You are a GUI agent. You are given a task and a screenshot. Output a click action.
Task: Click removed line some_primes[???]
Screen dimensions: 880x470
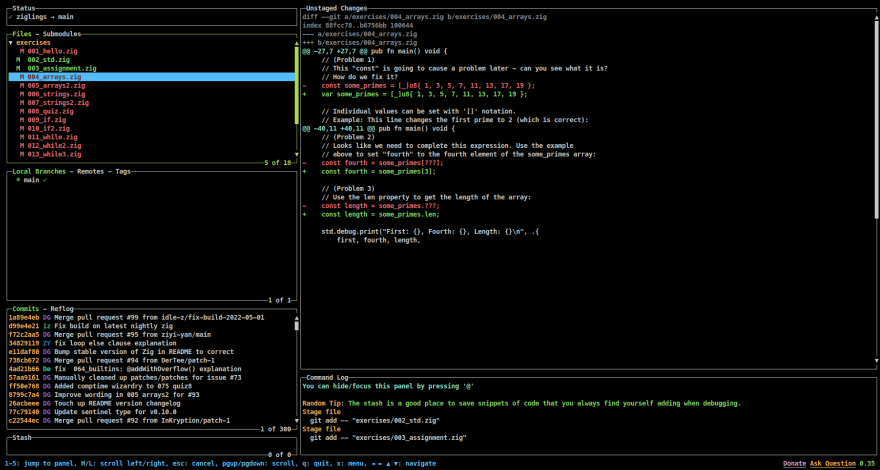pyautogui.click(x=373, y=163)
